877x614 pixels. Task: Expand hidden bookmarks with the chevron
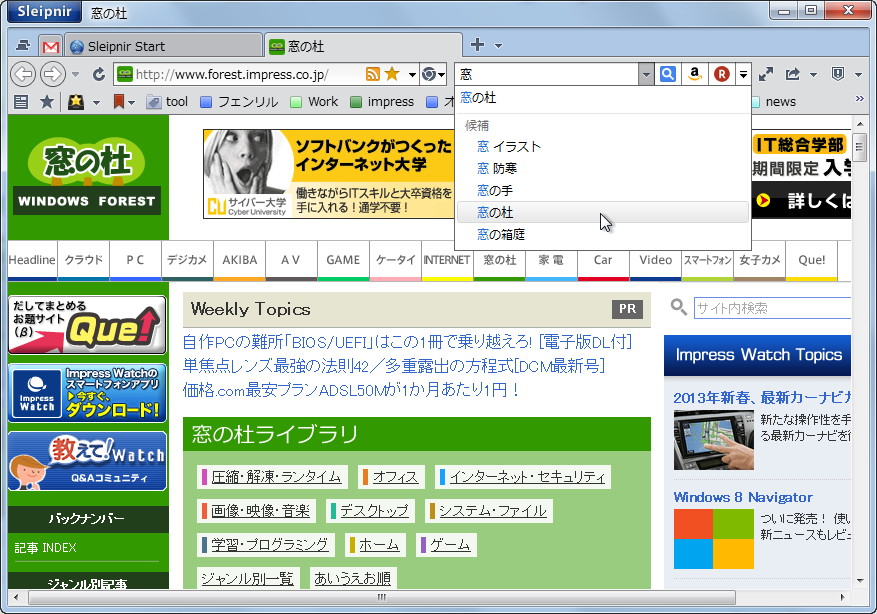click(x=860, y=99)
